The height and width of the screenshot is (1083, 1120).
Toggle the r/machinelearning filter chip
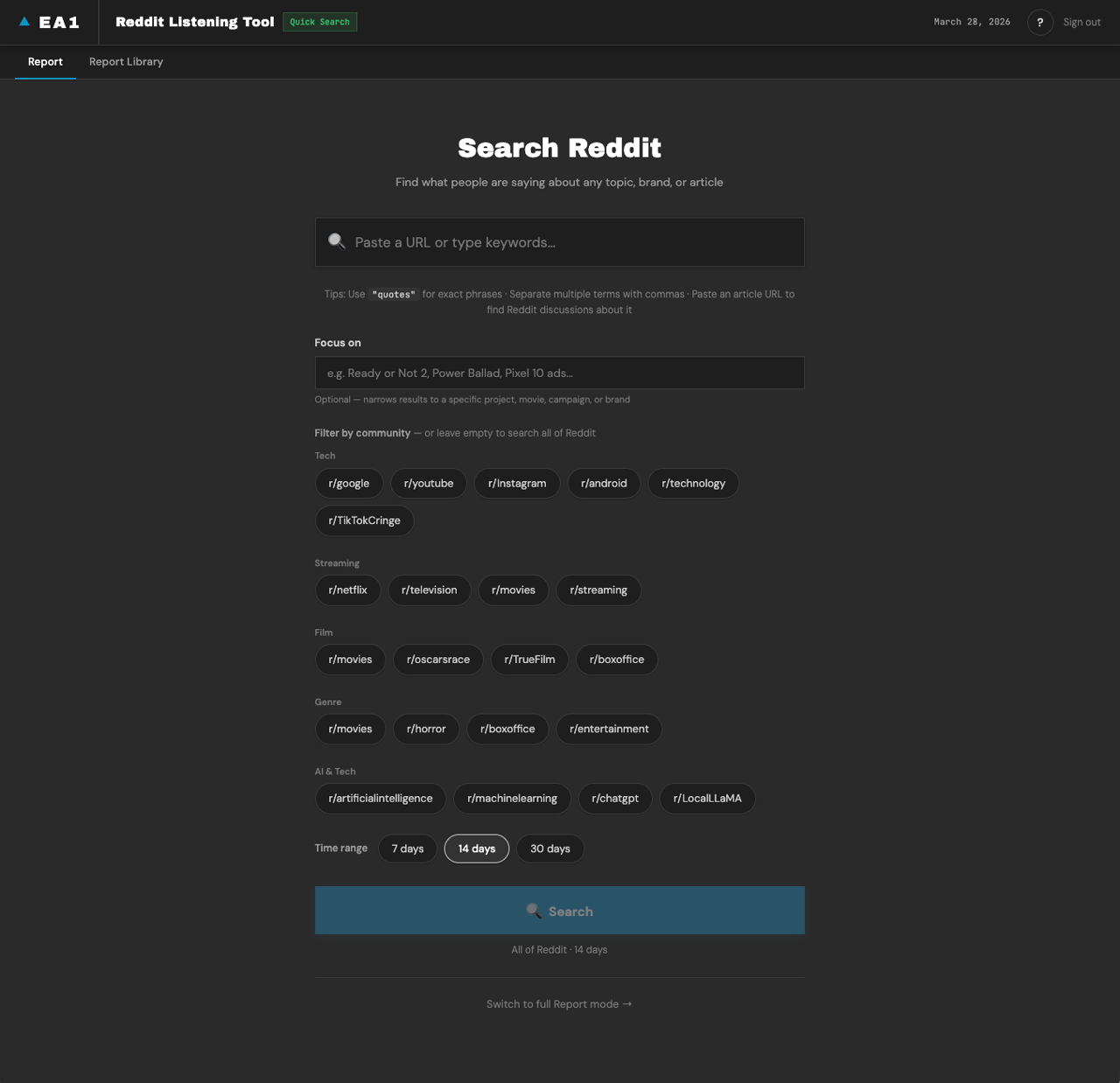pyautogui.click(x=512, y=798)
